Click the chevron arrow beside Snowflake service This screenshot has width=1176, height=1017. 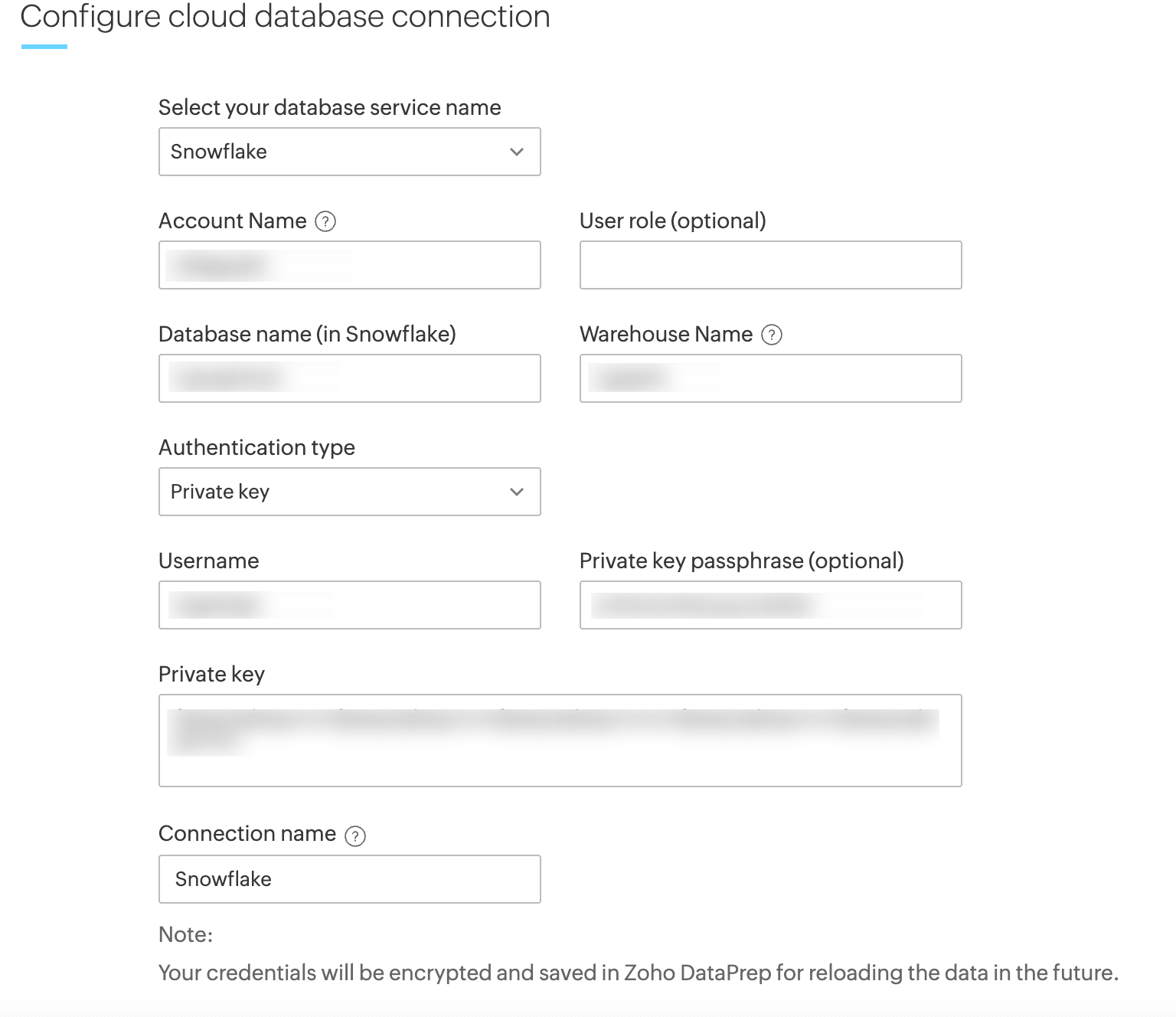517,152
